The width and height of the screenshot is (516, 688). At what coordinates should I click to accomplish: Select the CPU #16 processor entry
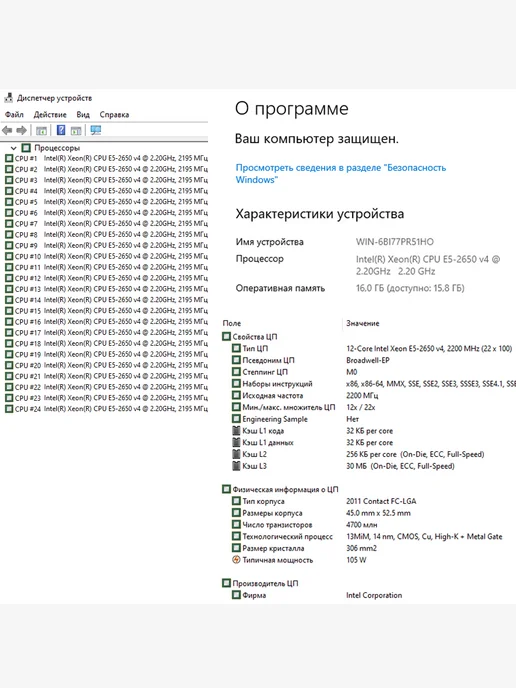point(106,322)
